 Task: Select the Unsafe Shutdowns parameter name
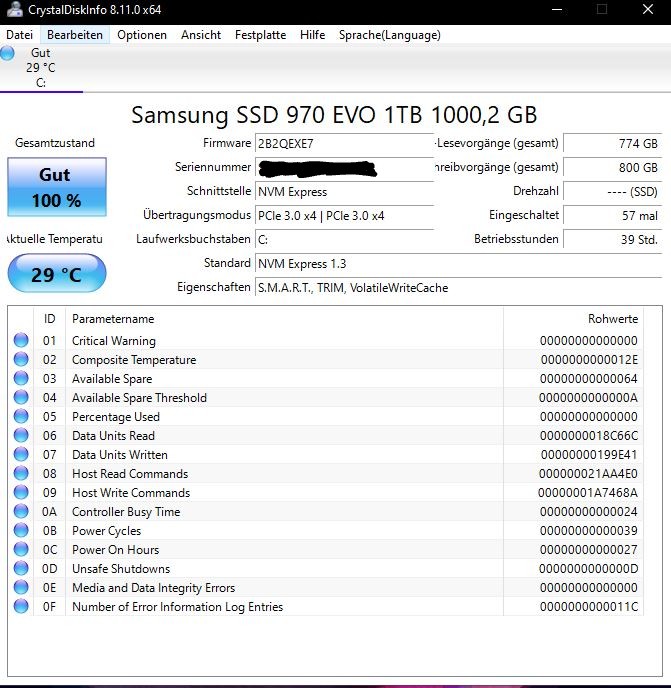[121, 569]
